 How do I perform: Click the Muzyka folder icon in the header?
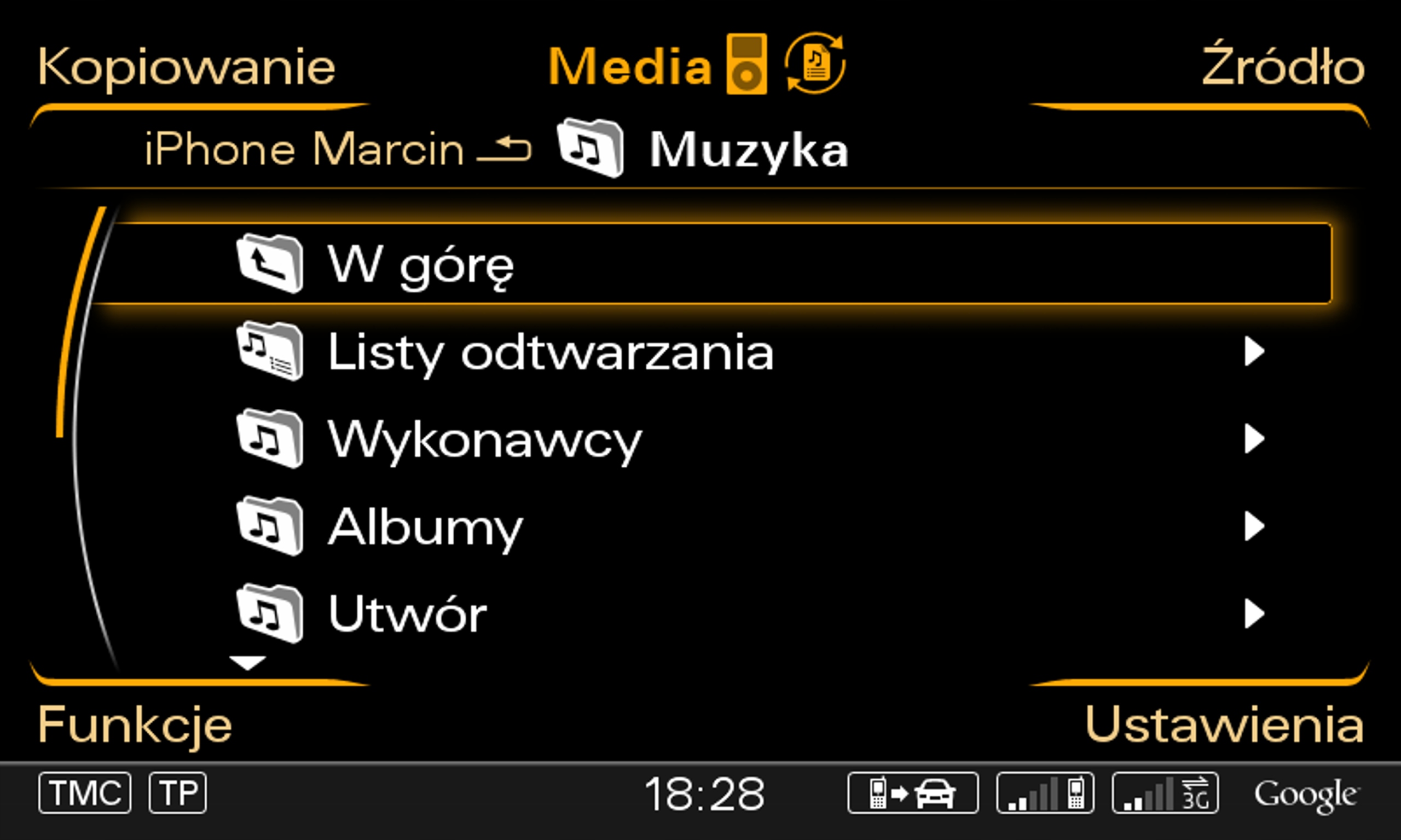tap(590, 148)
